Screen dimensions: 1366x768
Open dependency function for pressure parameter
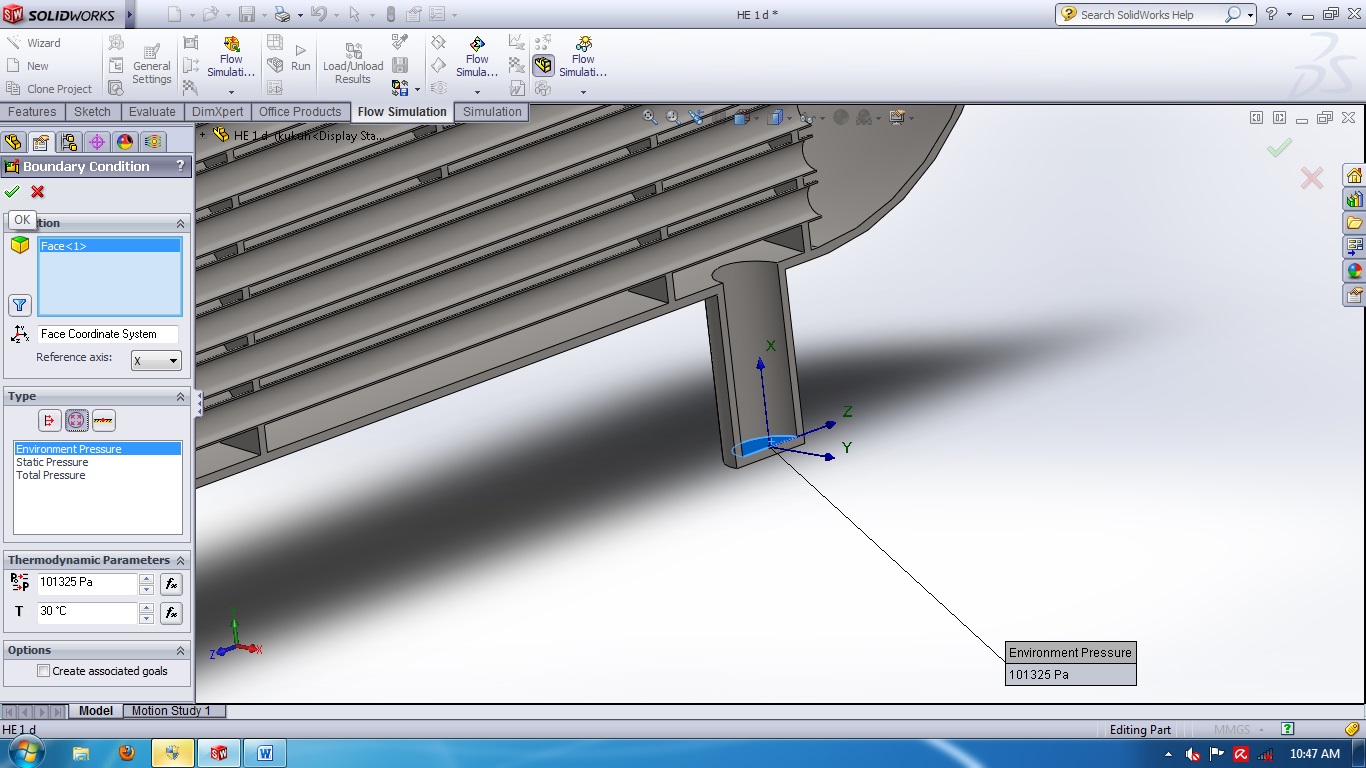(171, 584)
